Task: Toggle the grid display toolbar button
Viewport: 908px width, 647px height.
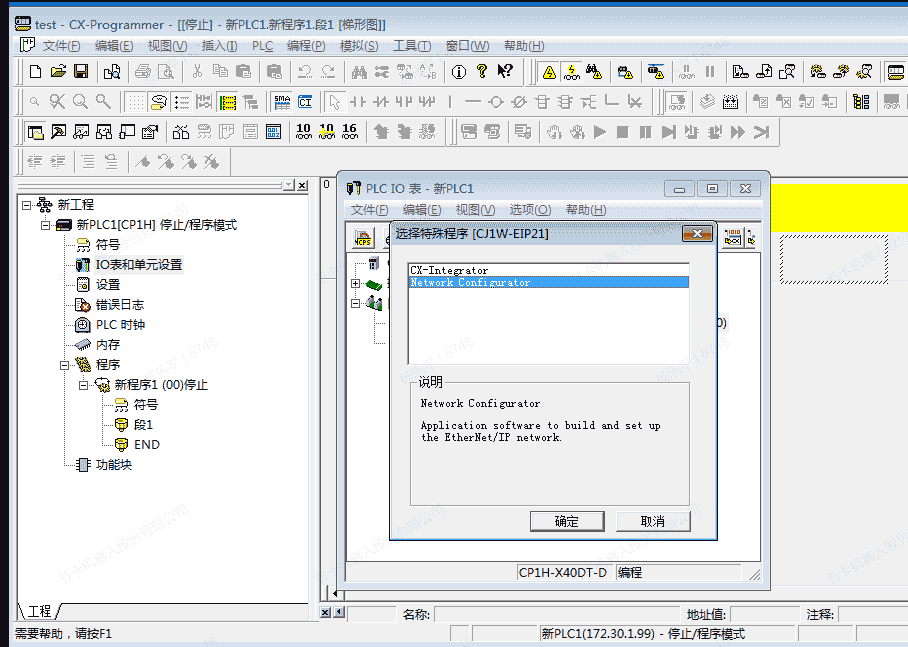Action: click(x=134, y=102)
